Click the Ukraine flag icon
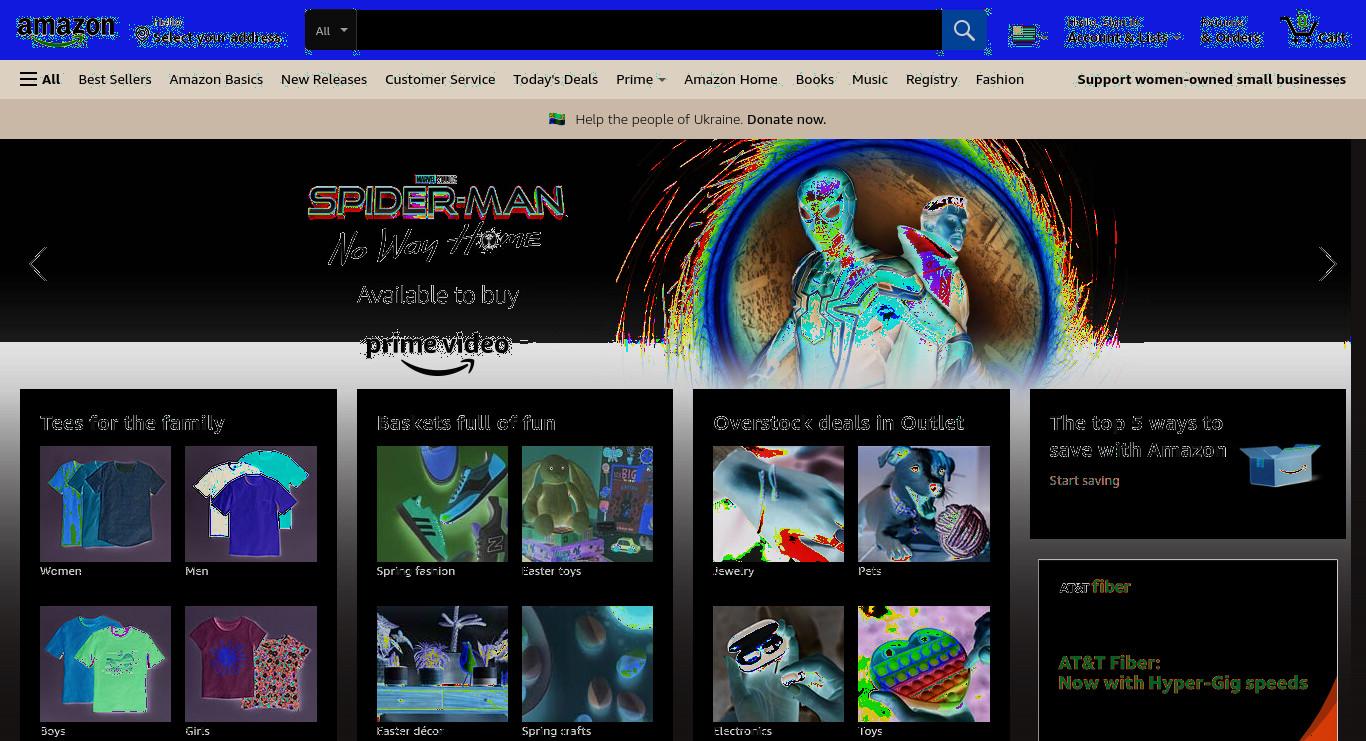1366x741 pixels. click(557, 119)
